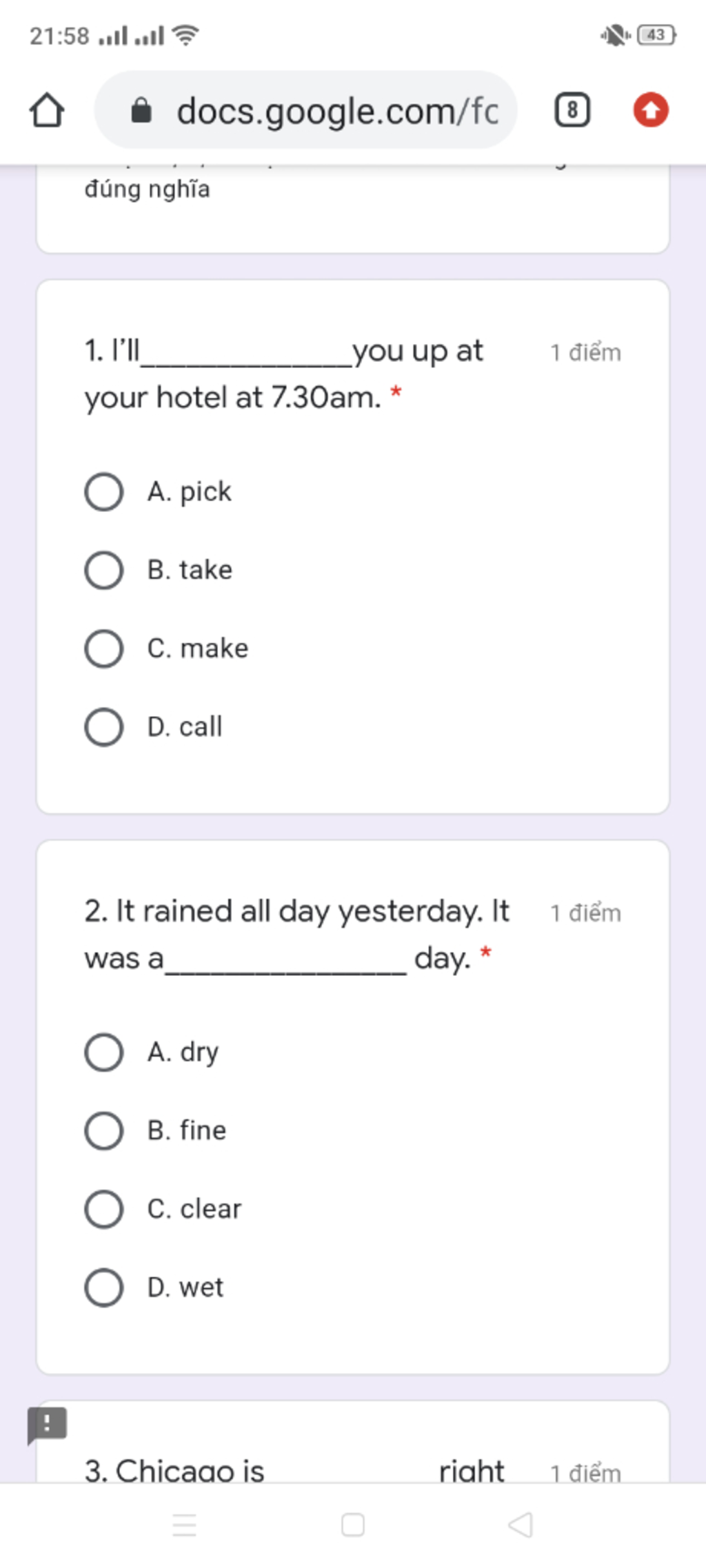The height and width of the screenshot is (1568, 706).
Task: Tap the battery indicator in status bar
Action: click(657, 34)
